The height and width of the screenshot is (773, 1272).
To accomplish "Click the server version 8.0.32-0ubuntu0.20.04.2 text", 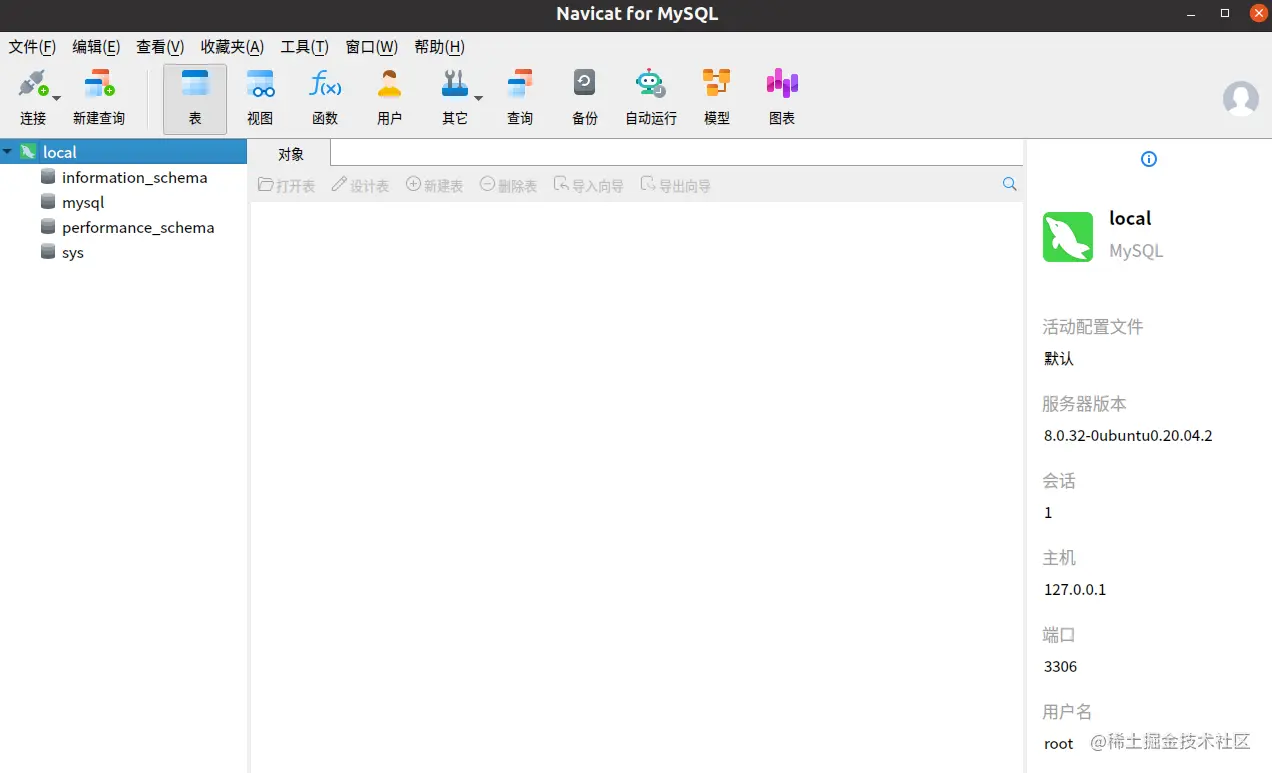I will (1128, 436).
